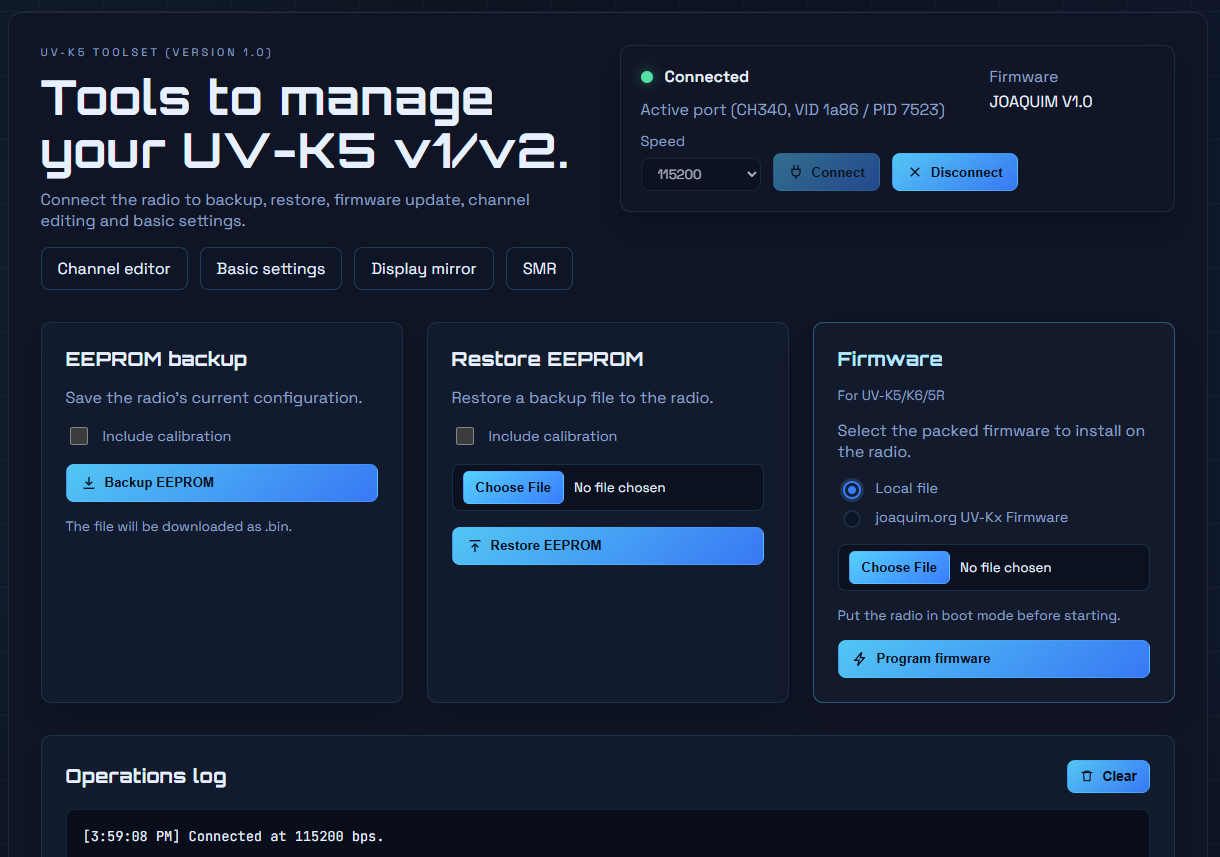This screenshot has width=1220, height=857.
Task: Open the SMR panel
Action: tap(539, 268)
